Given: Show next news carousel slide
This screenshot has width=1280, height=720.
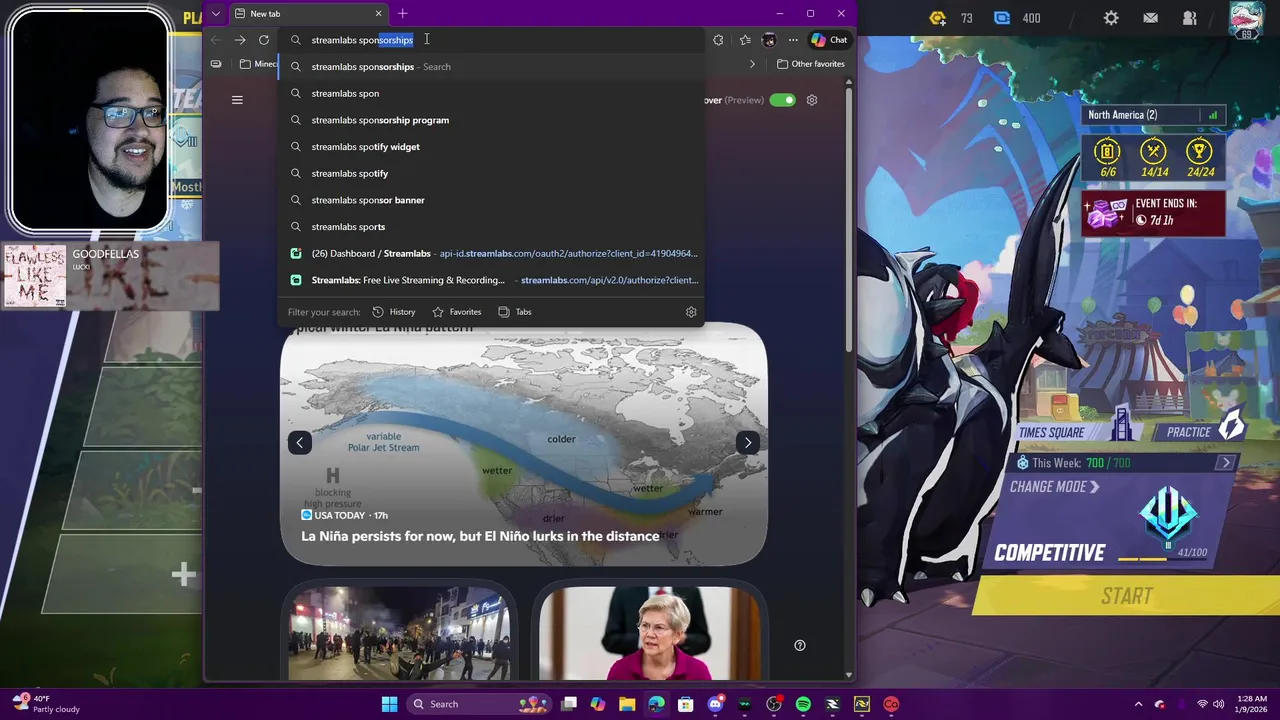Looking at the screenshot, I should [748, 443].
